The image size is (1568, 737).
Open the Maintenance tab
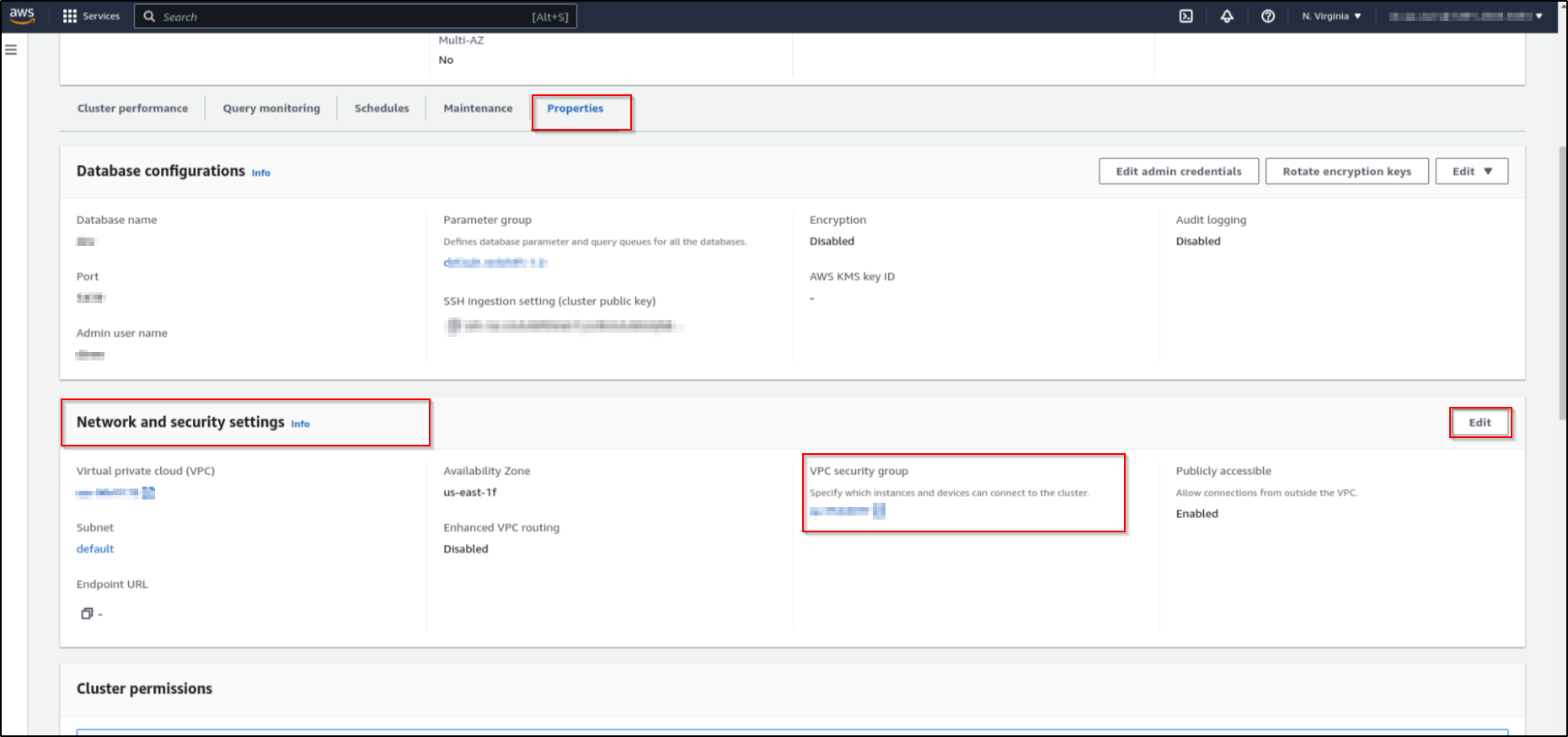[478, 109]
